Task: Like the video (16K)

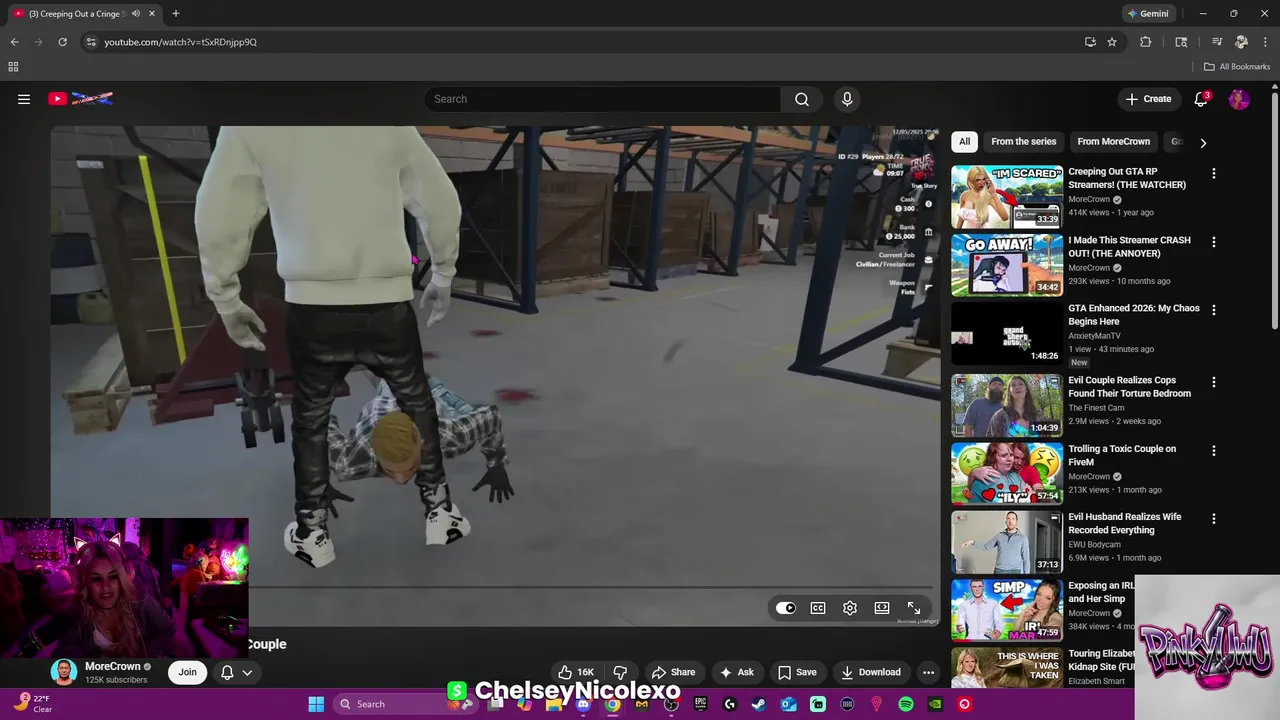Action: [576, 672]
